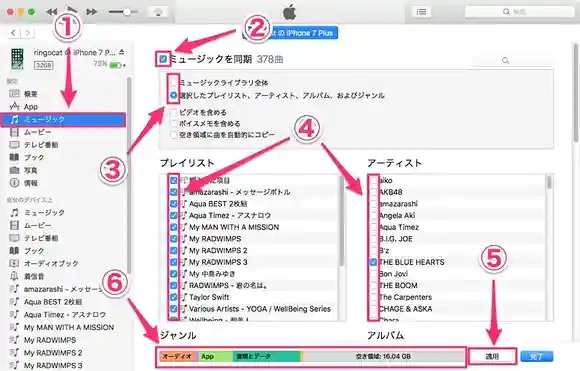Uncheck My 中島みゆき playlist checkbox

pos(173,274)
